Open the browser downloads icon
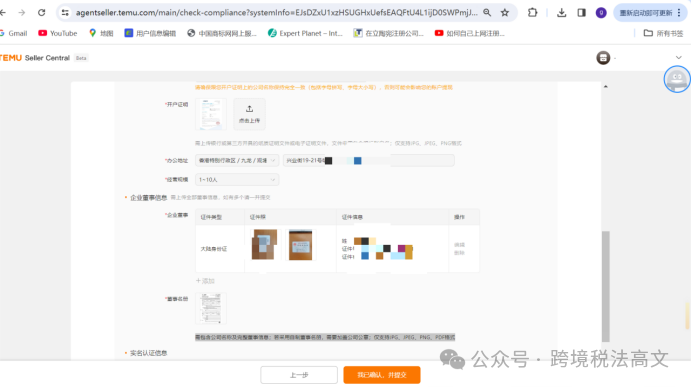 coord(561,13)
